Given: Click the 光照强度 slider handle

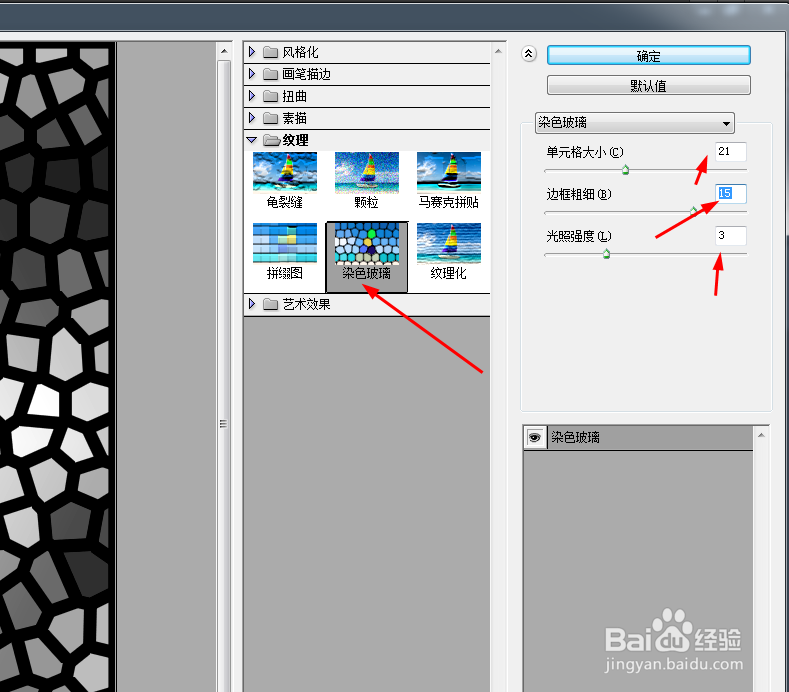Looking at the screenshot, I should click(606, 254).
